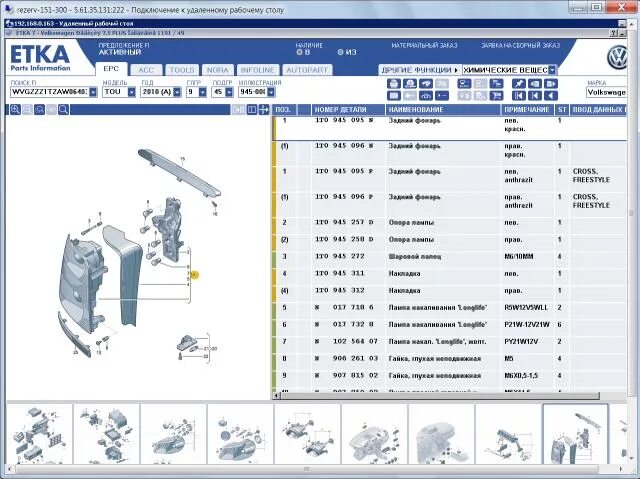Click the megaphone announcement toolbar icon
Viewport: 640px width, 479px height.
point(426,84)
